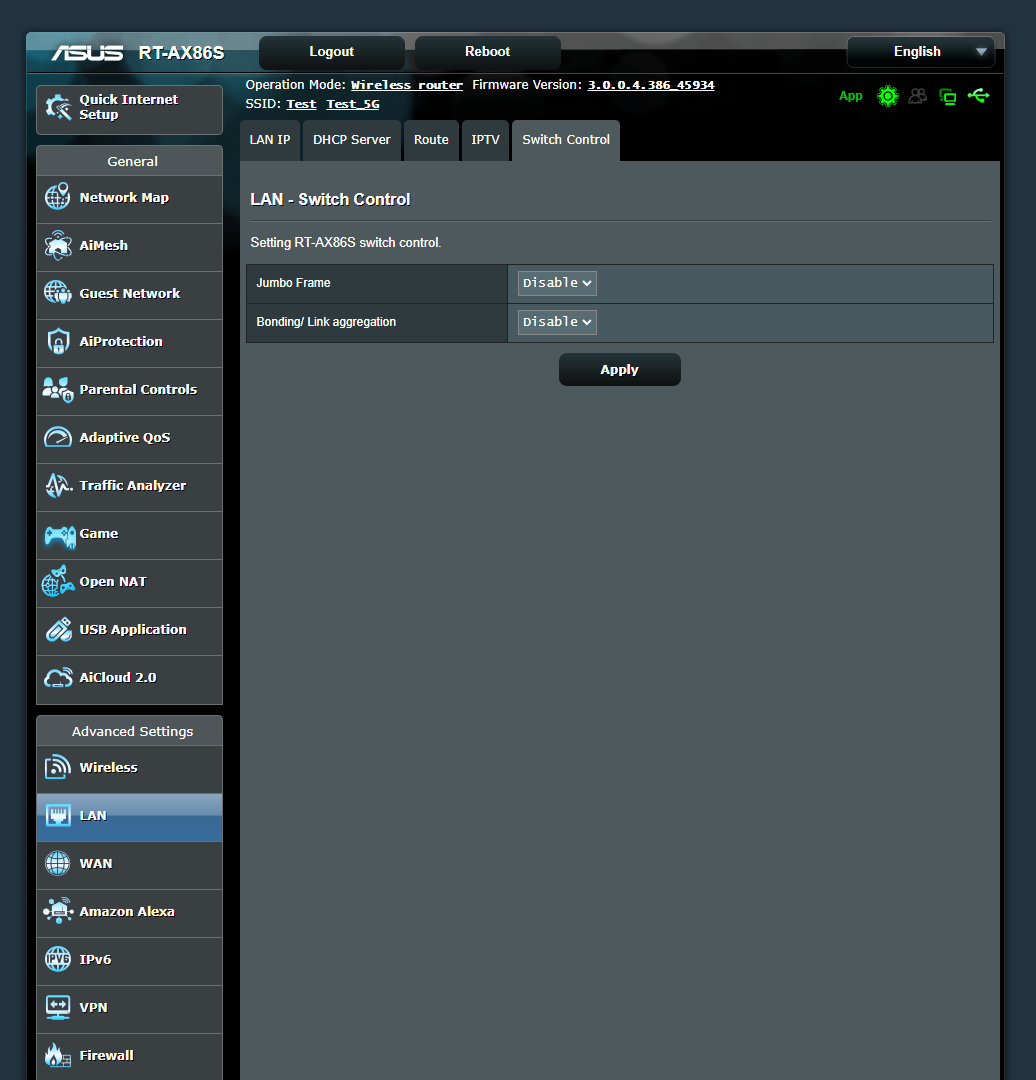Open the Amazon Alexa menu label
This screenshot has width=1036, height=1080.
[x=127, y=911]
